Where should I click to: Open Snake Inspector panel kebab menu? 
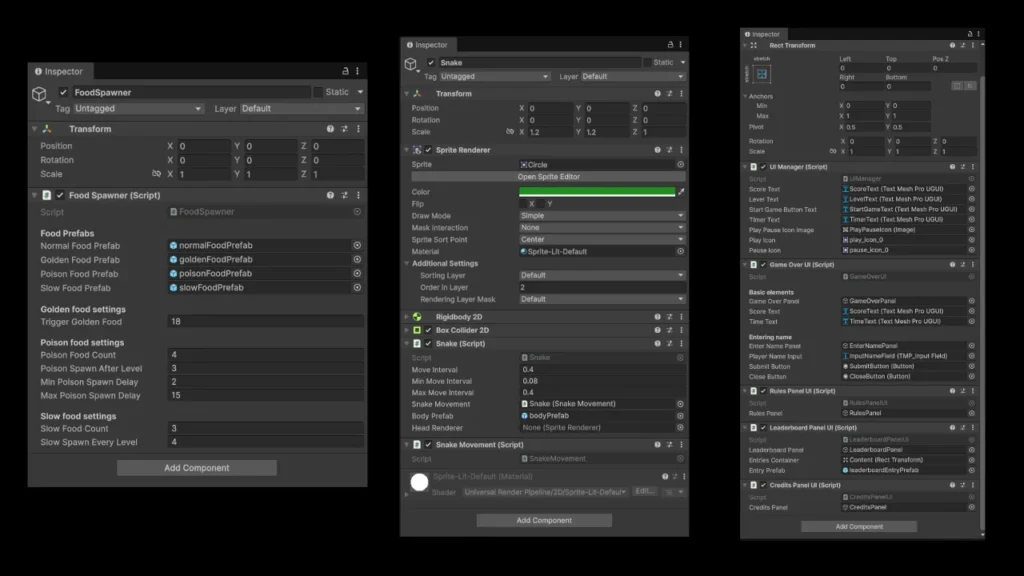pyautogui.click(x=680, y=44)
